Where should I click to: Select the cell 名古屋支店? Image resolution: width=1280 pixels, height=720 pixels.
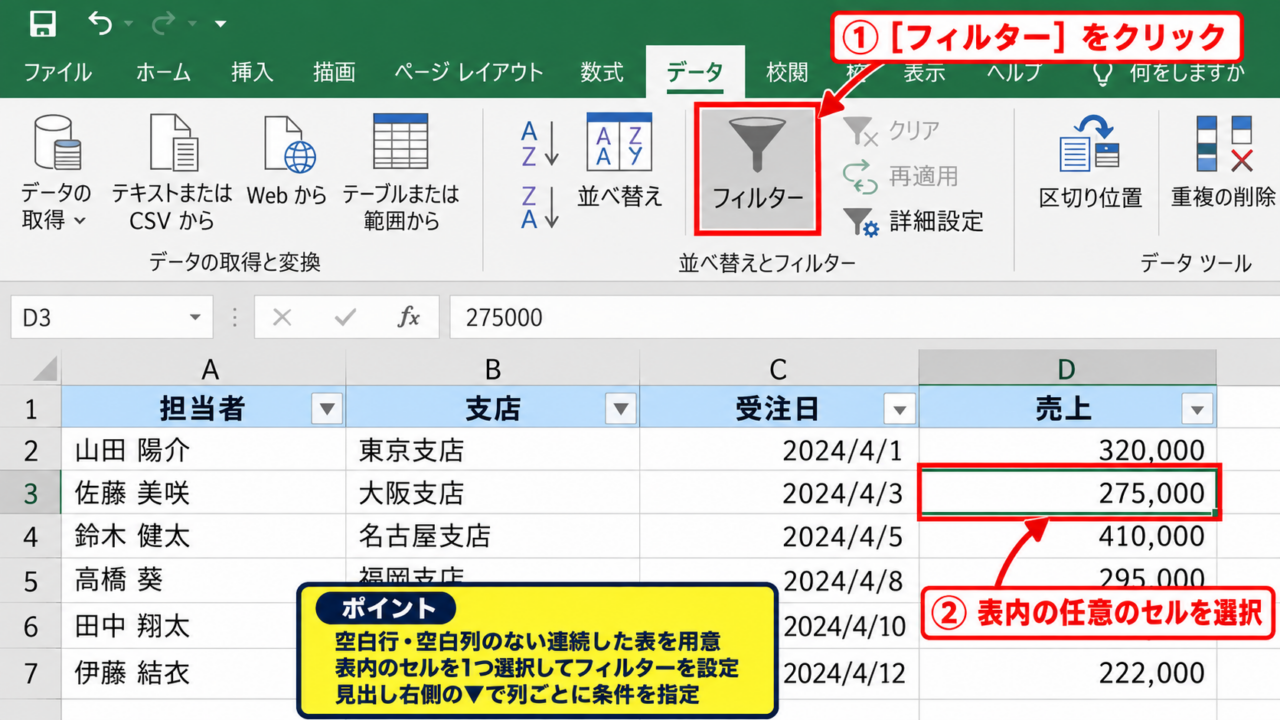coord(493,537)
